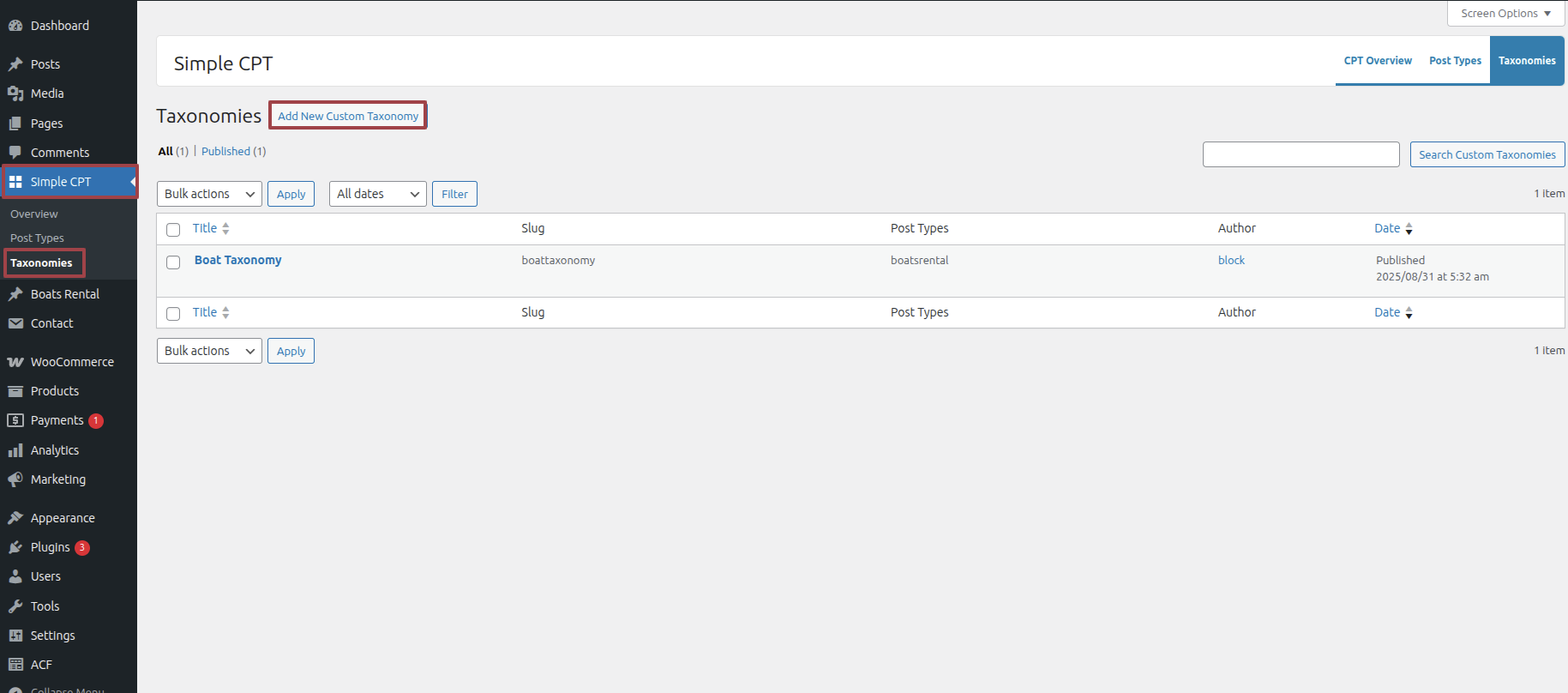Screen dimensions: 1568x693
Task: Switch to the CPT Overview tab
Action: 1378,61
